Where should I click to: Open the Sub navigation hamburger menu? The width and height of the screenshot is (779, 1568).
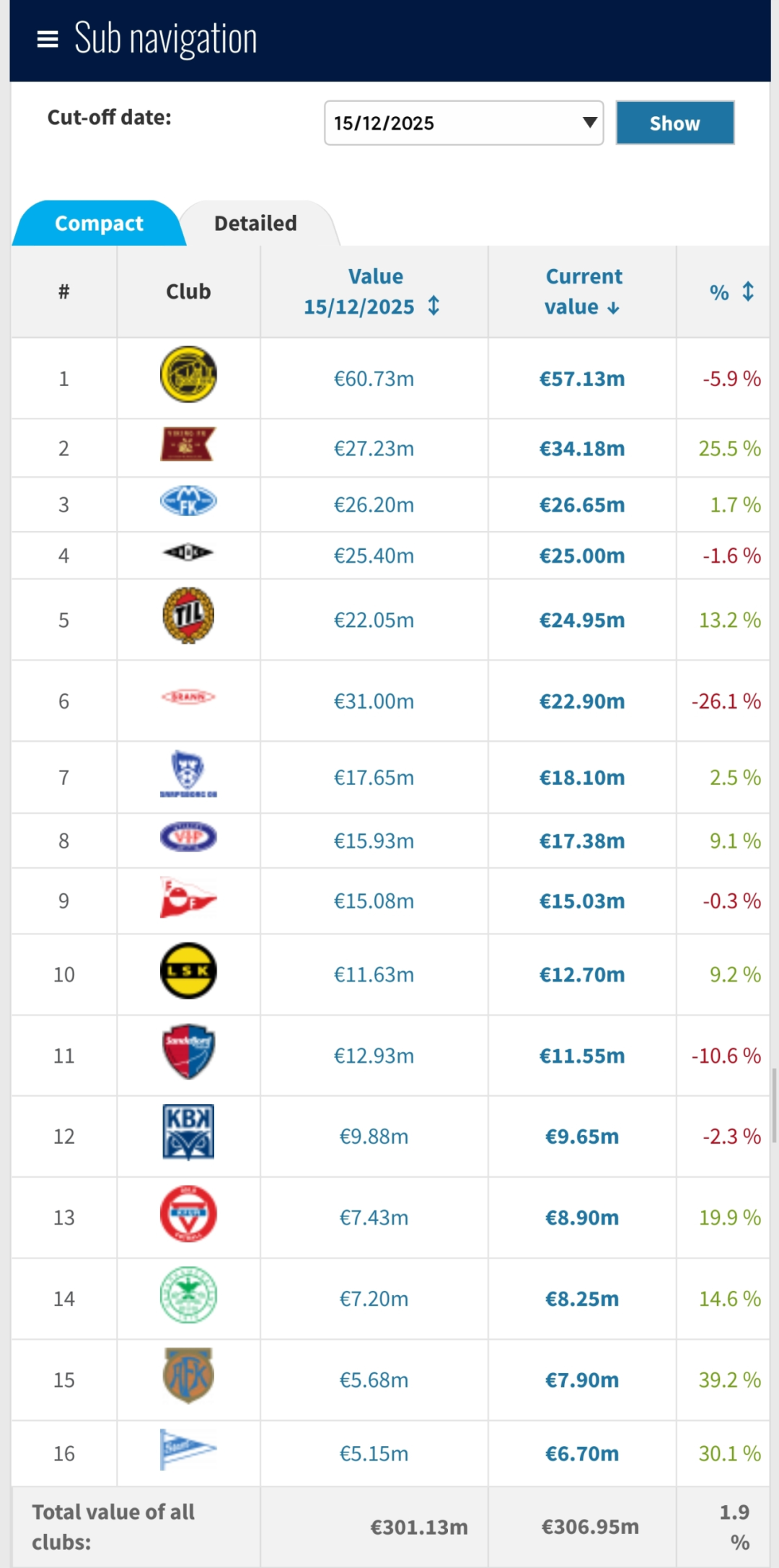[48, 40]
